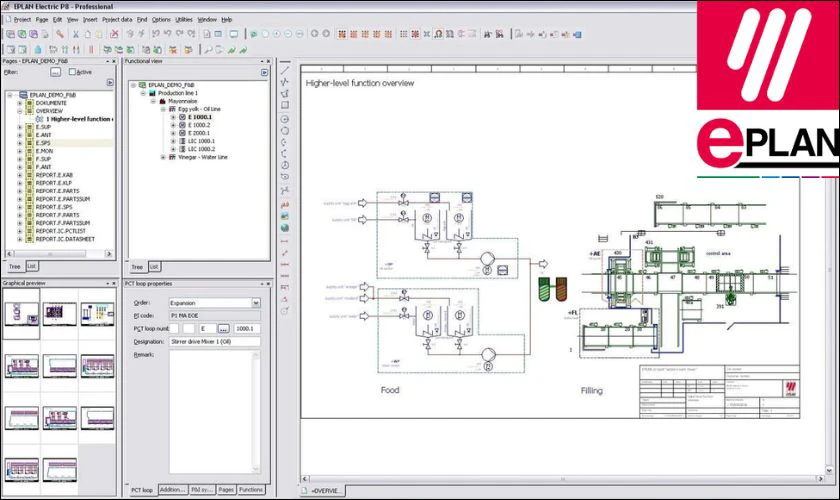This screenshot has width=840, height=500.
Task: Click the Cut scissors icon
Action: tap(76, 34)
